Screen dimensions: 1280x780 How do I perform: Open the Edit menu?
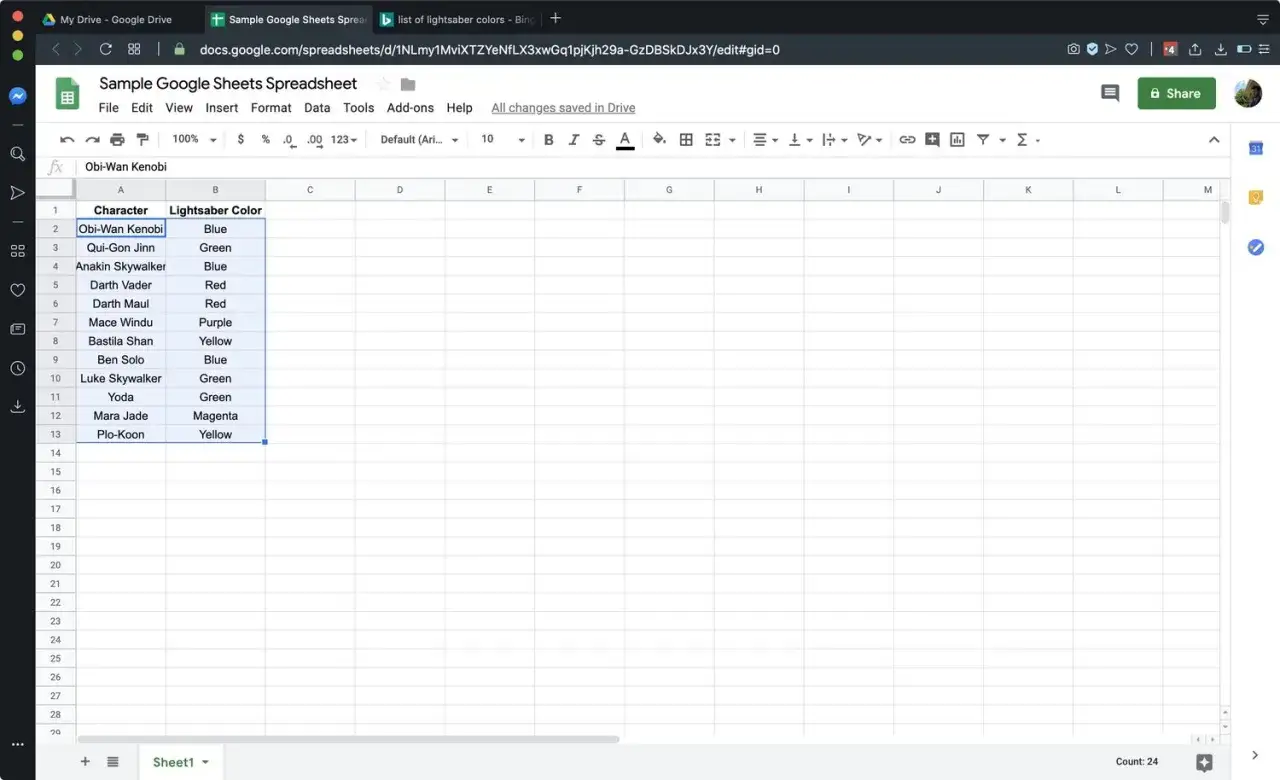(x=142, y=108)
